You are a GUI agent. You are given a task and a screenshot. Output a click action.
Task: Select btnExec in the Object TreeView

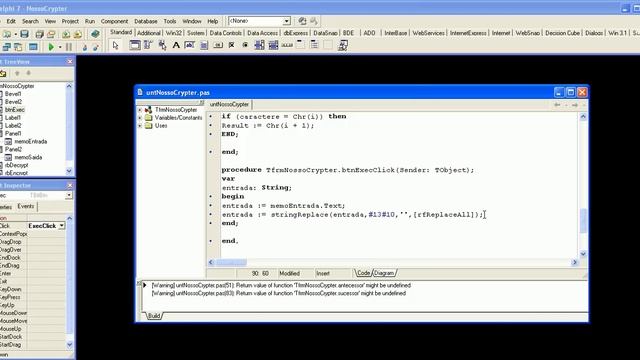point(15,110)
